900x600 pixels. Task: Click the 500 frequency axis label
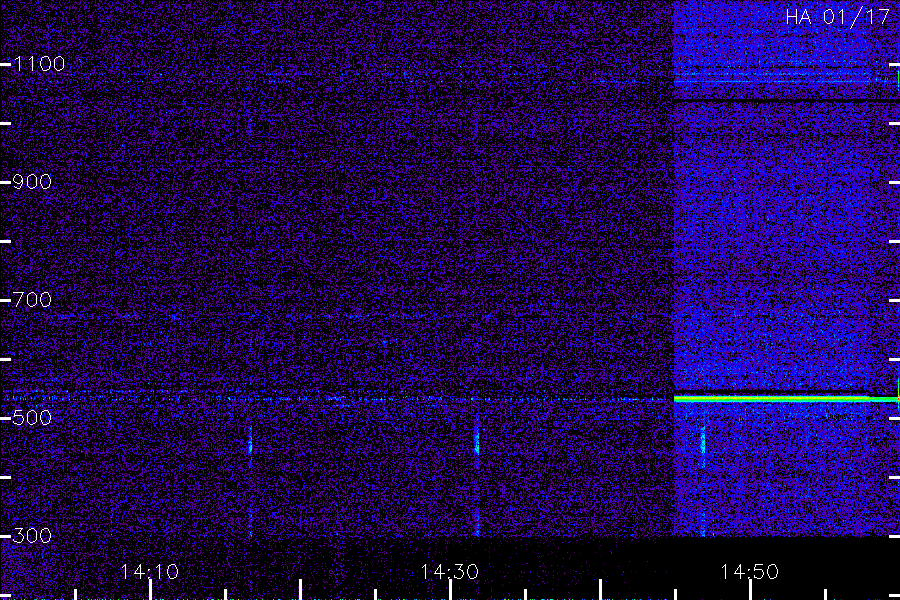click(32, 417)
